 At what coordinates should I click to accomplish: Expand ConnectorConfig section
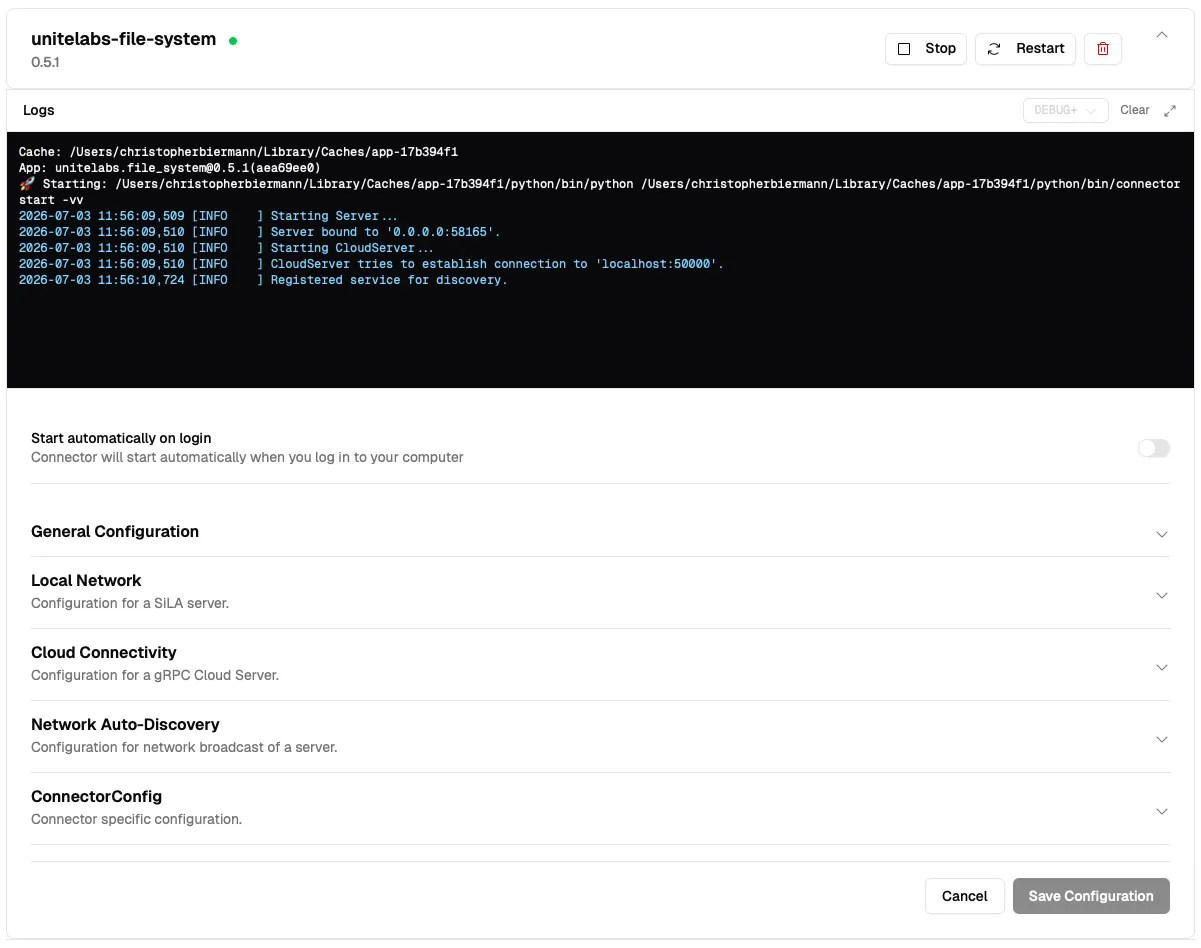pos(600,808)
